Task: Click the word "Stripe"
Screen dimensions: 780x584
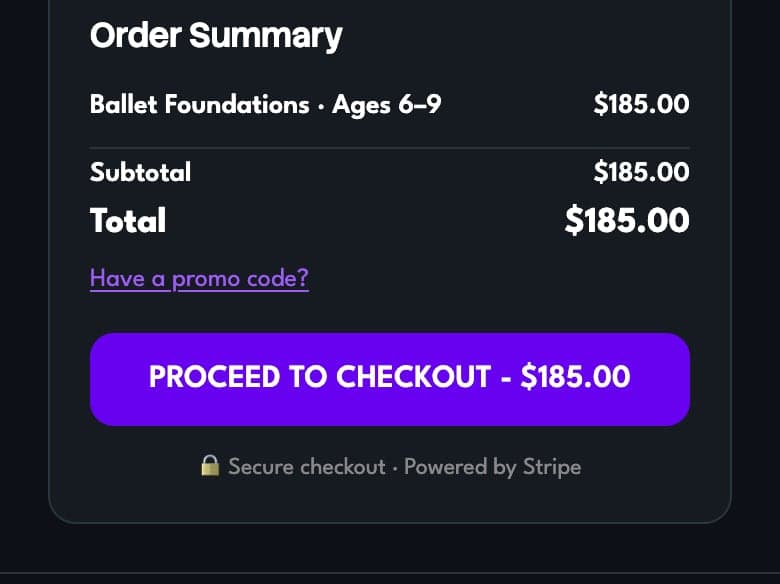Action: tap(552, 467)
